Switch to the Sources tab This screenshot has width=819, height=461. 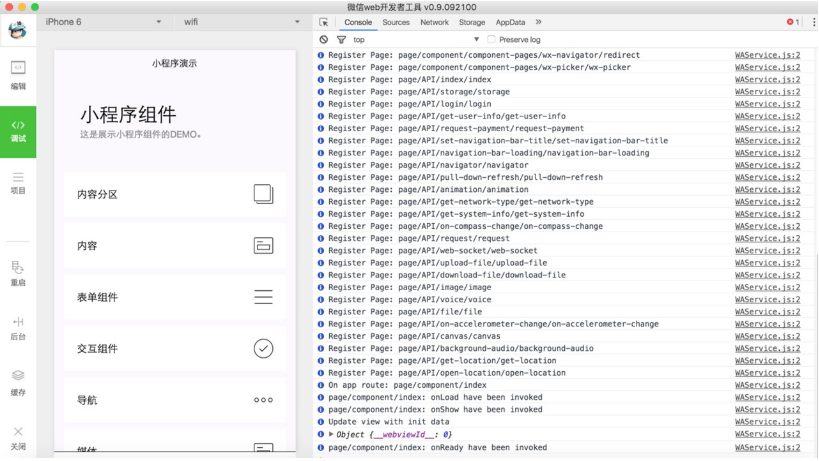pyautogui.click(x=396, y=22)
